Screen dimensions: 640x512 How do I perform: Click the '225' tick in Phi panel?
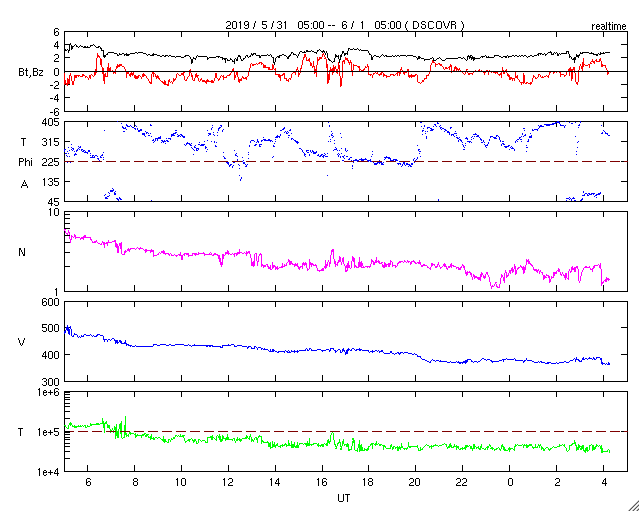coord(52,162)
